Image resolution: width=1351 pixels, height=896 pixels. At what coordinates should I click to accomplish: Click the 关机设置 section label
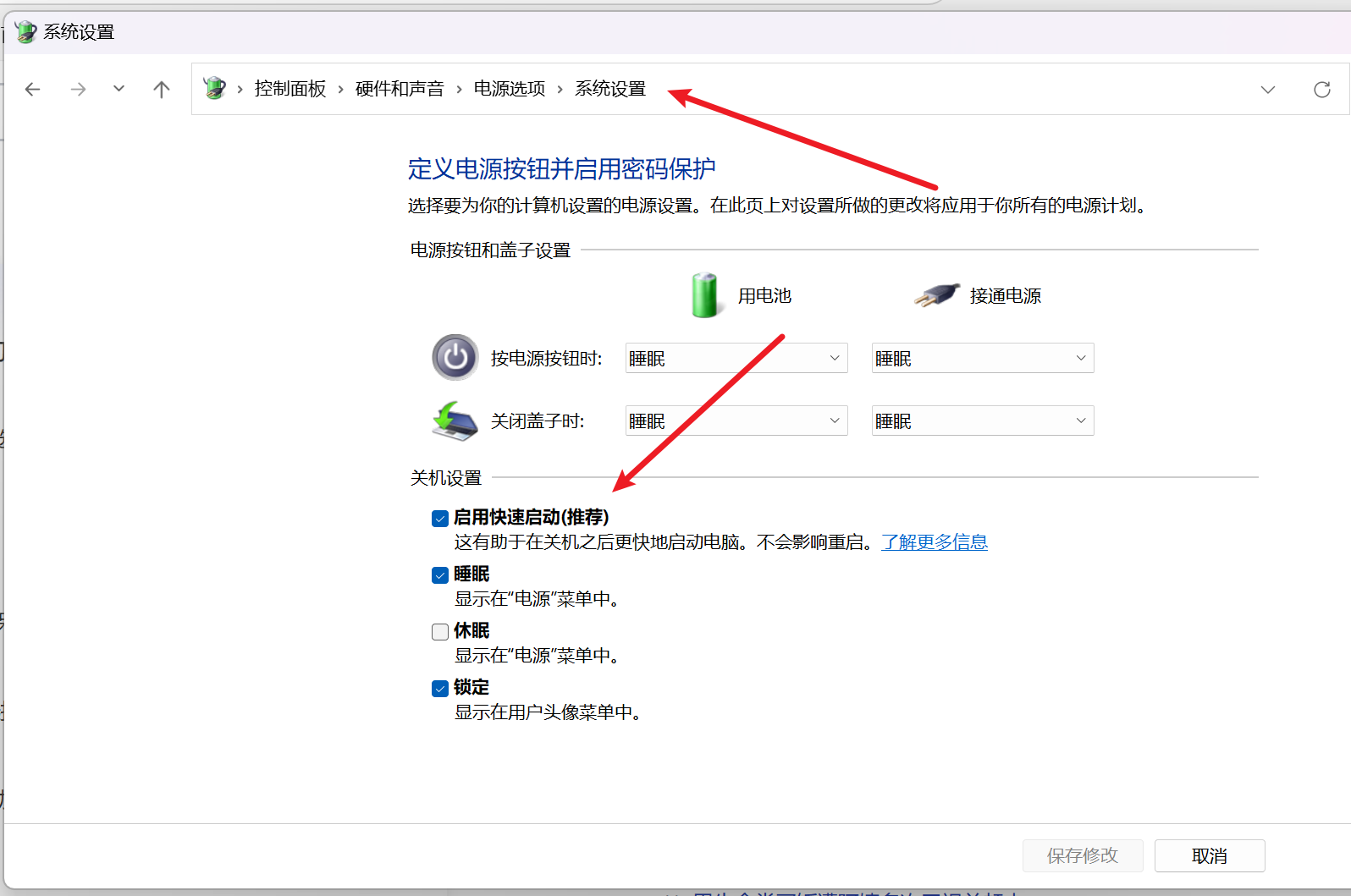tap(446, 478)
